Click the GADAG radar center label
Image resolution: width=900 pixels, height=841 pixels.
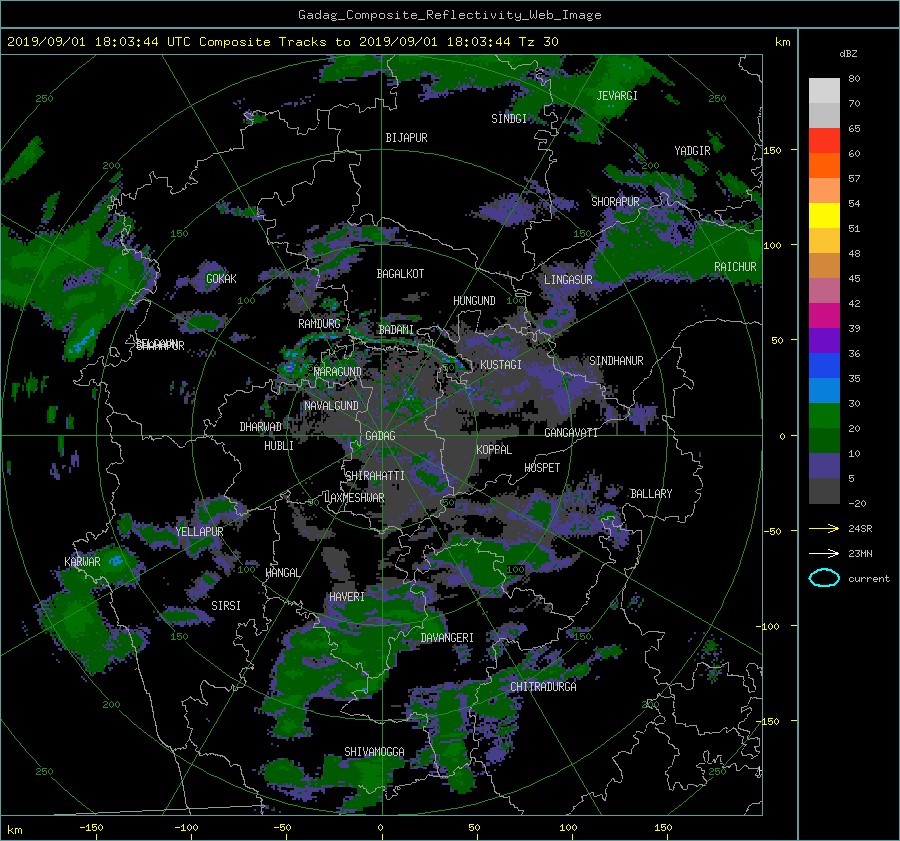click(381, 436)
